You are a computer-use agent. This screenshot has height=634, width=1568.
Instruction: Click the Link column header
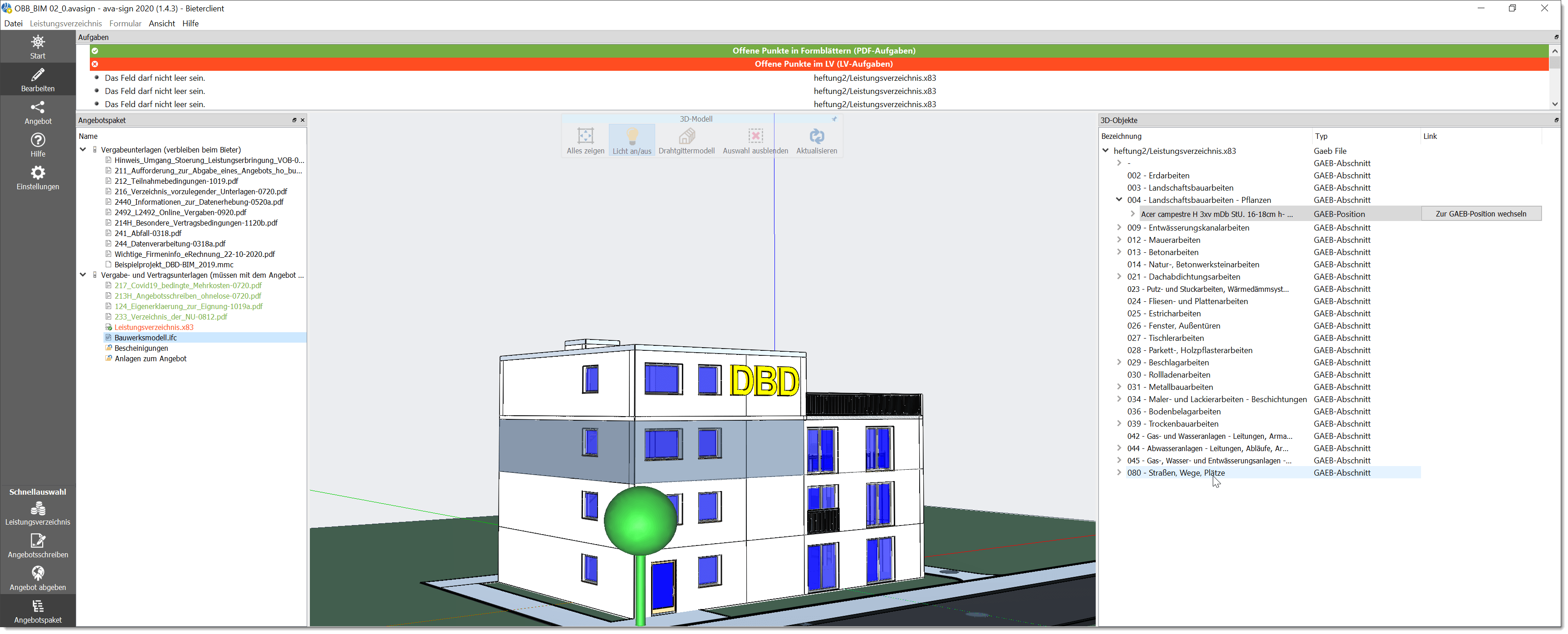pyautogui.click(x=1480, y=137)
